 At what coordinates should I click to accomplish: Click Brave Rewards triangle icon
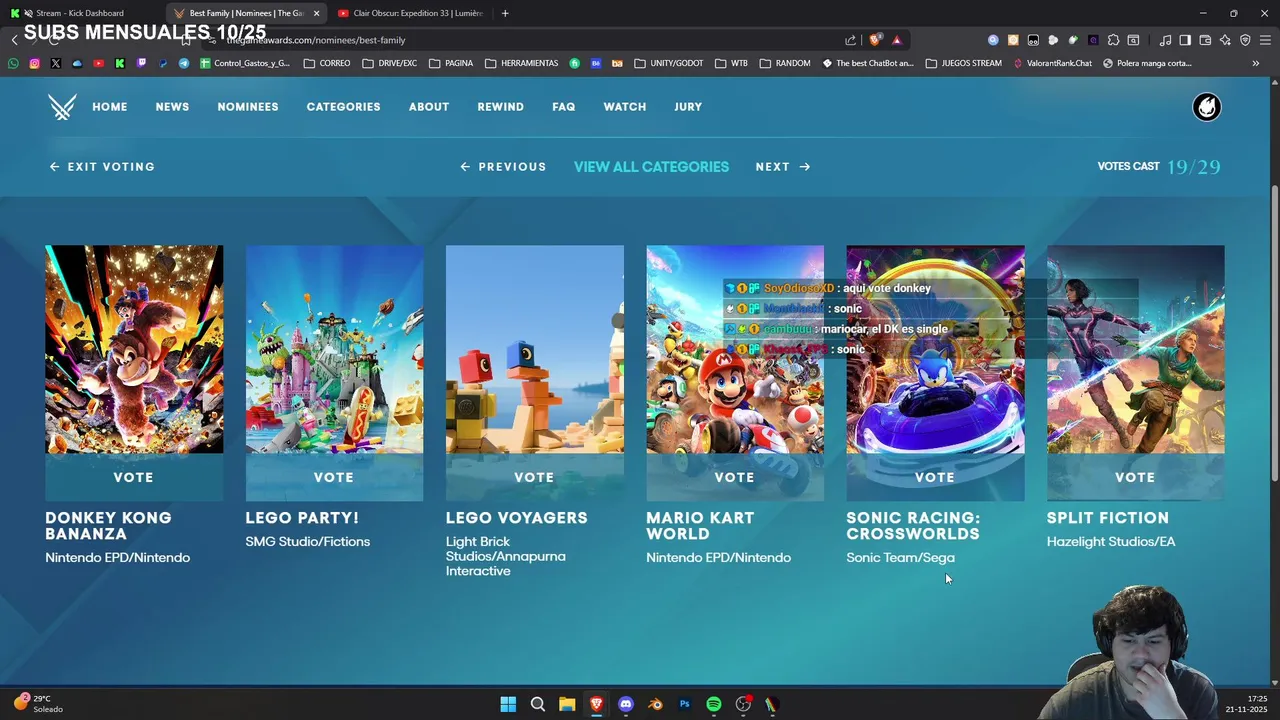point(897,40)
